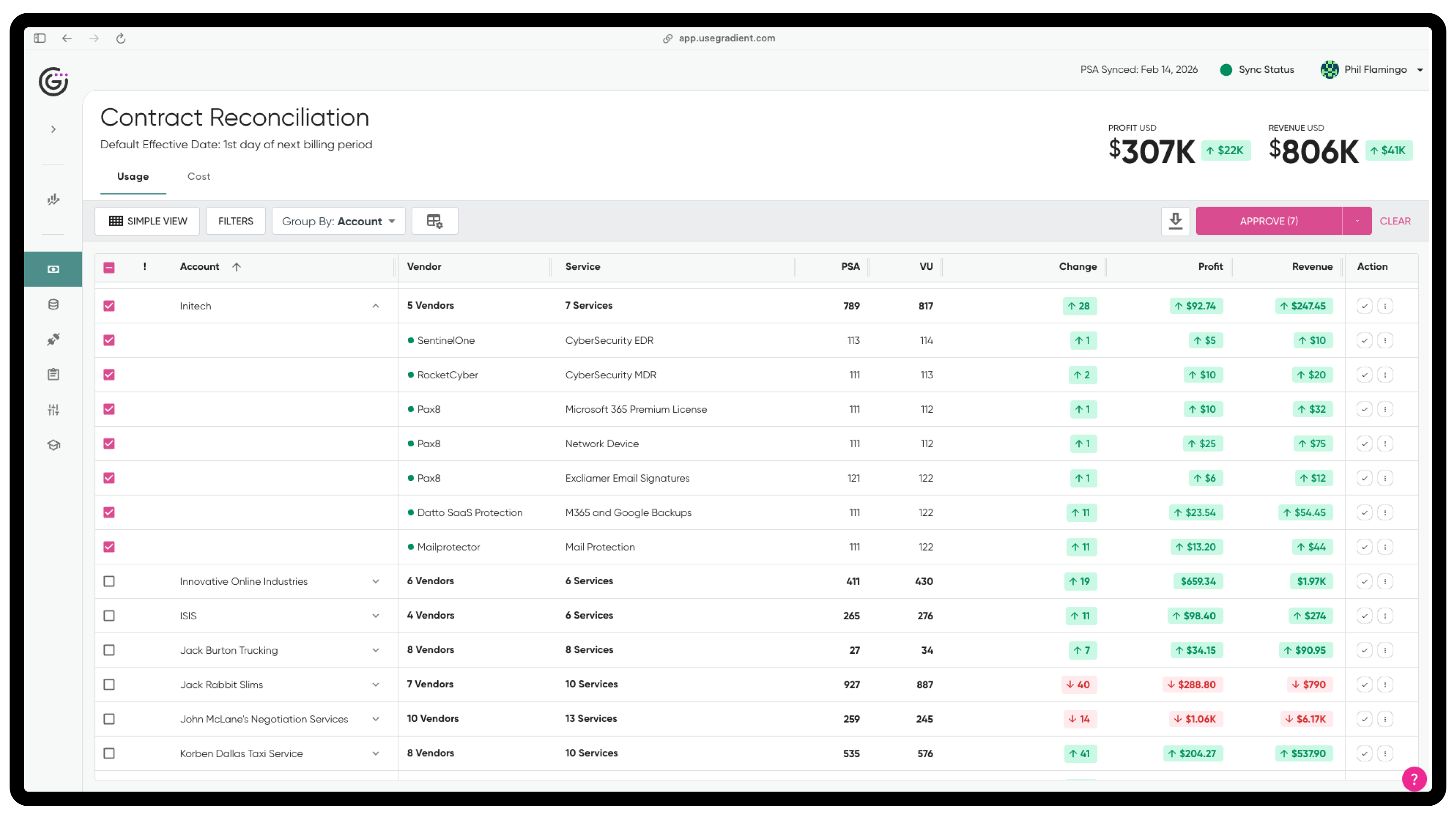Uncheck the Initech account row checkbox
The width and height of the screenshot is (1456, 833).
[x=109, y=306]
